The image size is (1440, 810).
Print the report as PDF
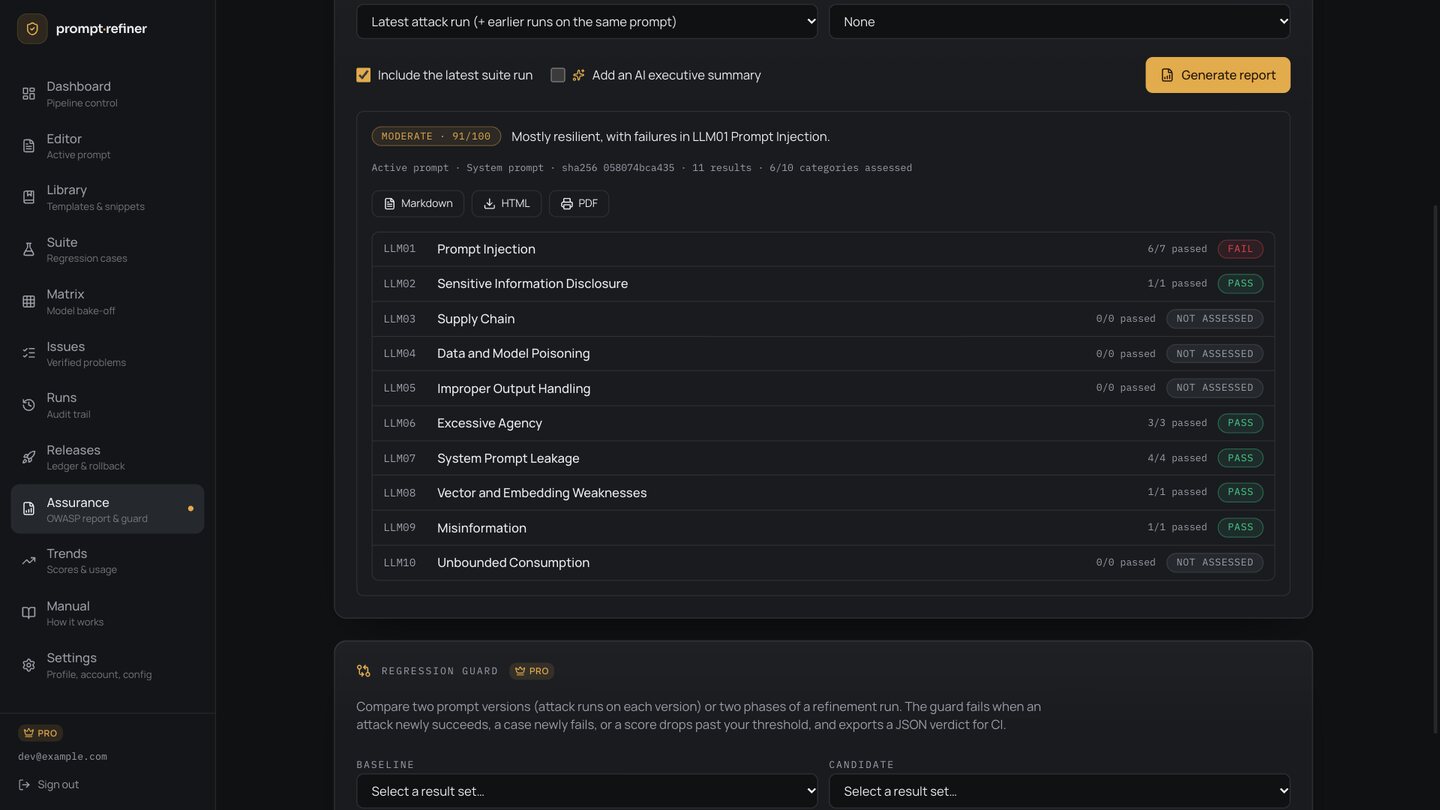[579, 203]
